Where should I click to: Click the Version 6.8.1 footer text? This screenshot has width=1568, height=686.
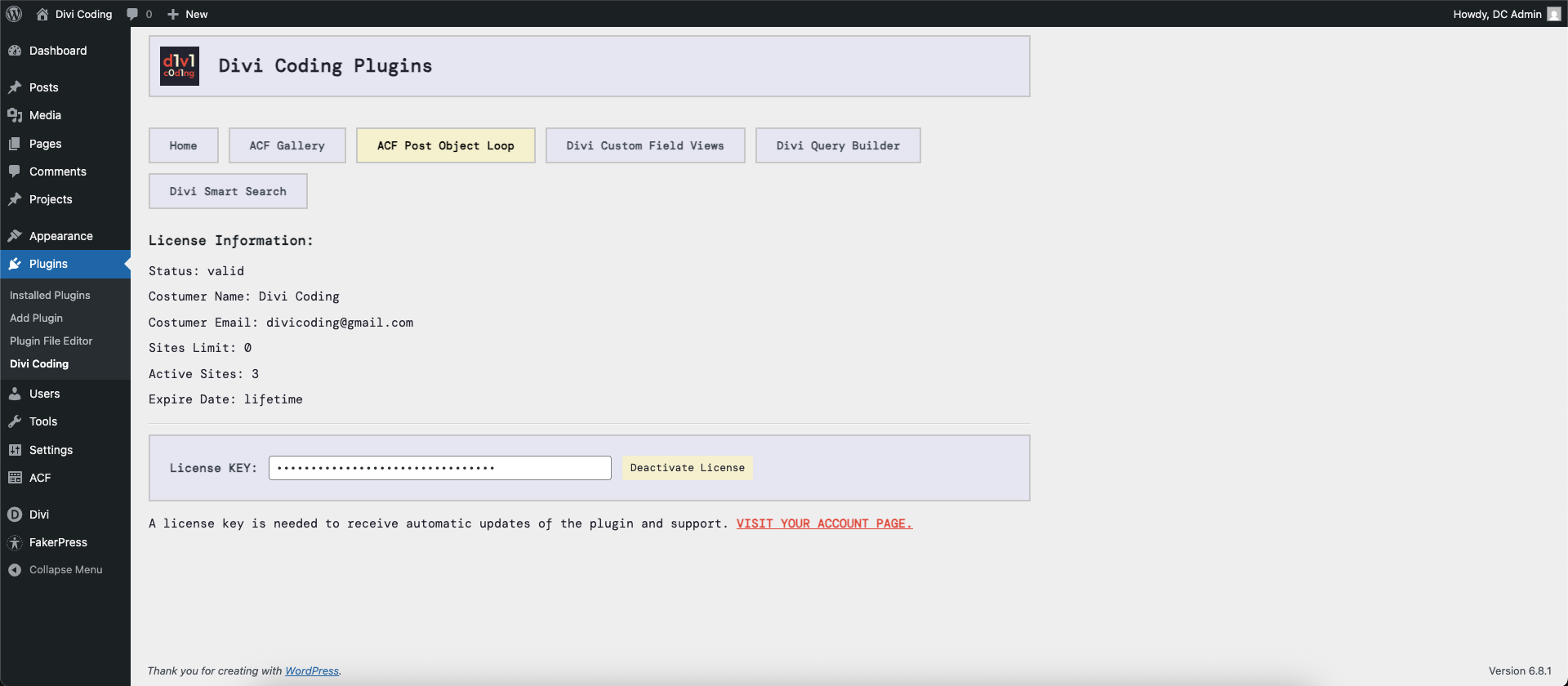[x=1520, y=670]
